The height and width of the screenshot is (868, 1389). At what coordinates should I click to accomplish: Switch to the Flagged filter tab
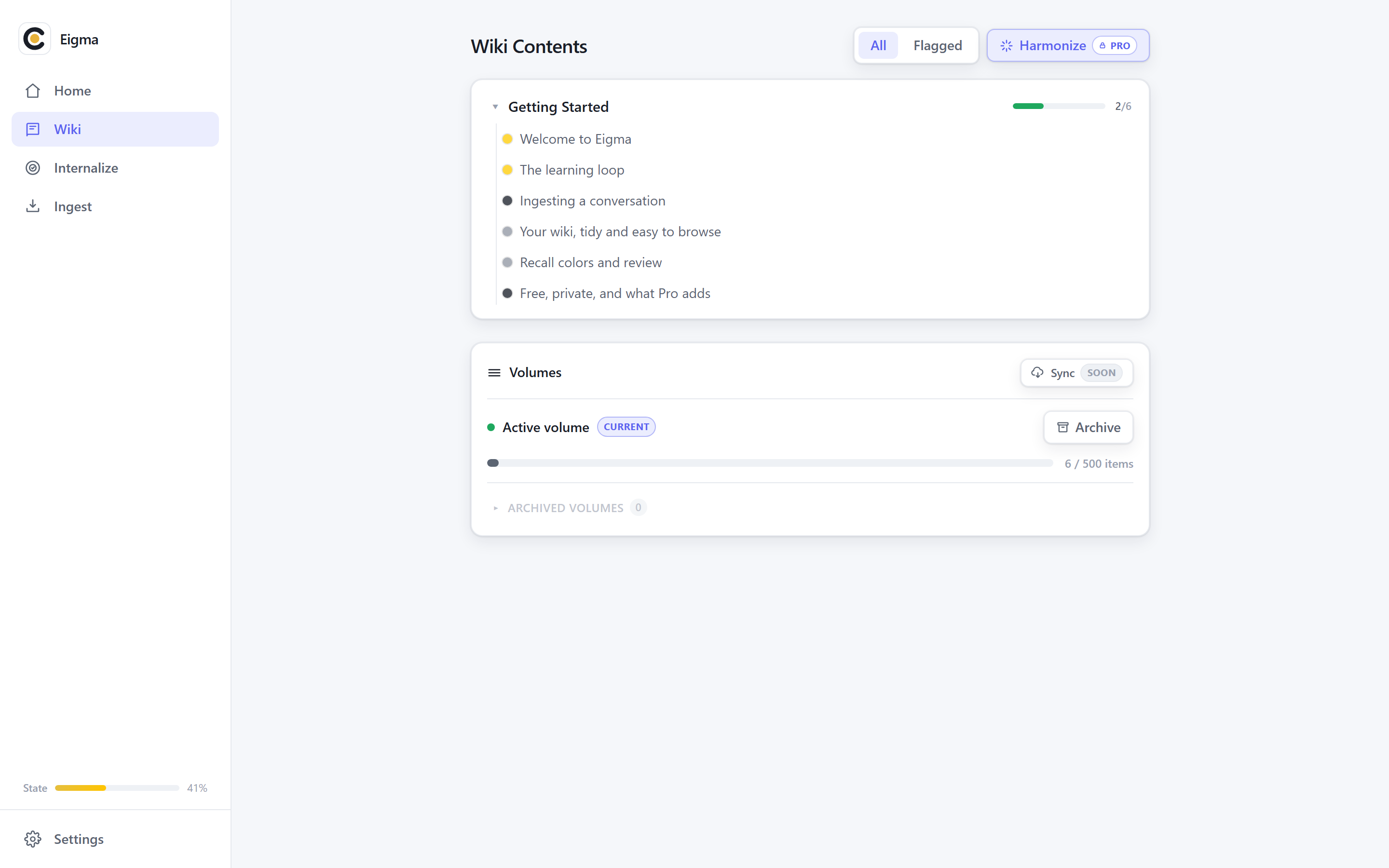[938, 45]
